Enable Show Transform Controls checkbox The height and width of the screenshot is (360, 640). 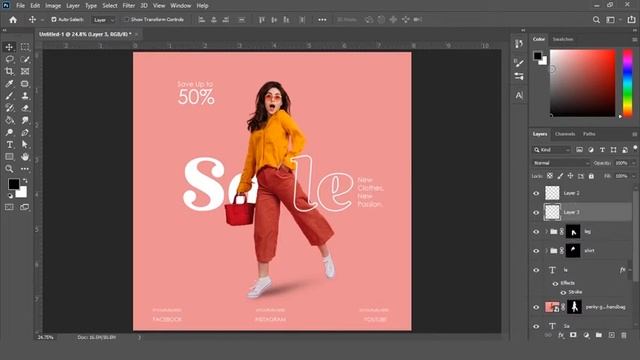pyautogui.click(x=126, y=20)
